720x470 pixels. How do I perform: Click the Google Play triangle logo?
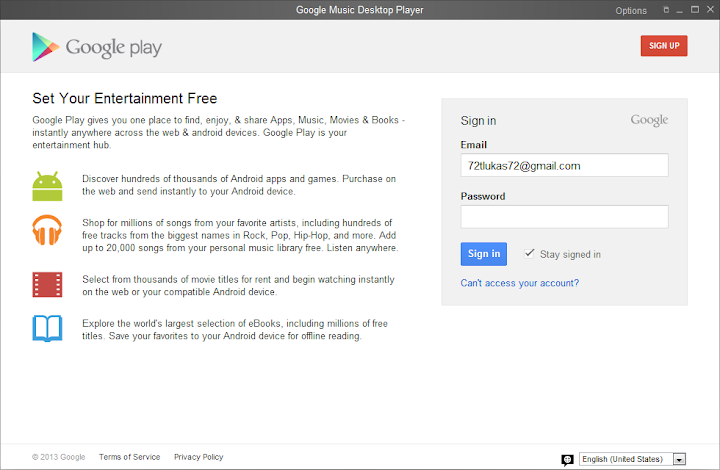[45, 47]
